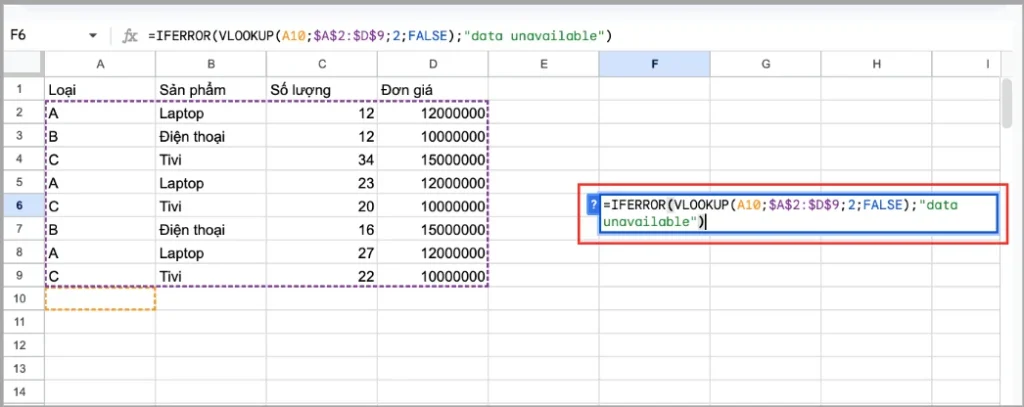Click price 15000000 in row 7
This screenshot has width=1024, height=407.
click(433, 229)
